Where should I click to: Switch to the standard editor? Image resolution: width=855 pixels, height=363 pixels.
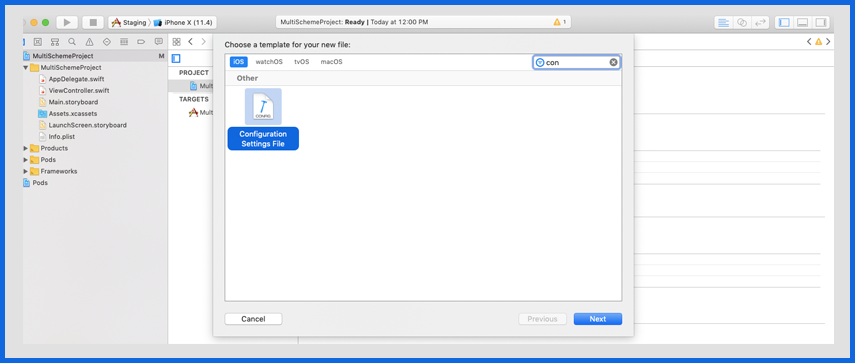[x=724, y=22]
